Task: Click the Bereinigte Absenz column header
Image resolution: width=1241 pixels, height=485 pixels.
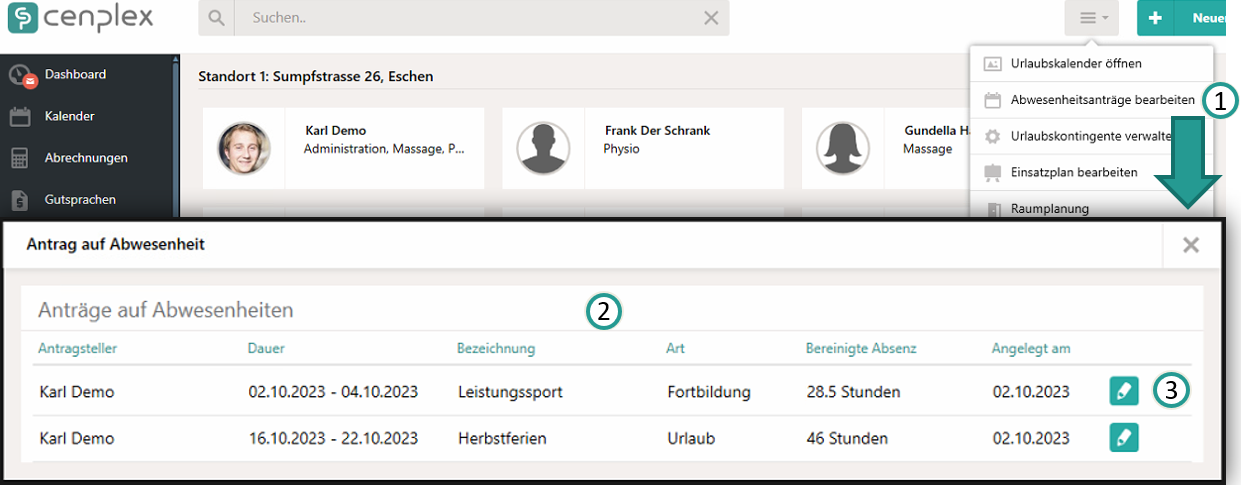Action: click(861, 348)
